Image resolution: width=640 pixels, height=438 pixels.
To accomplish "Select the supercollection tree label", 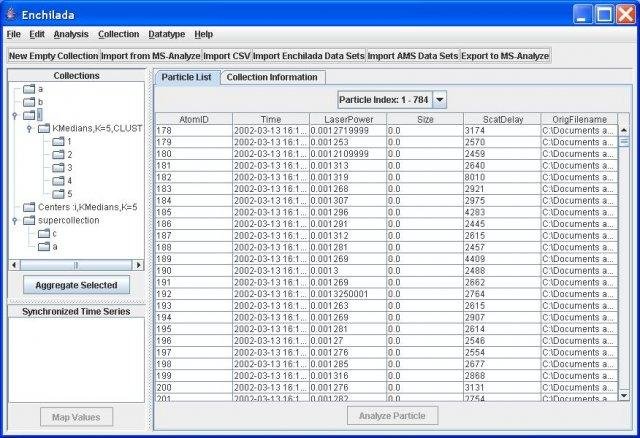I will pos(69,220).
